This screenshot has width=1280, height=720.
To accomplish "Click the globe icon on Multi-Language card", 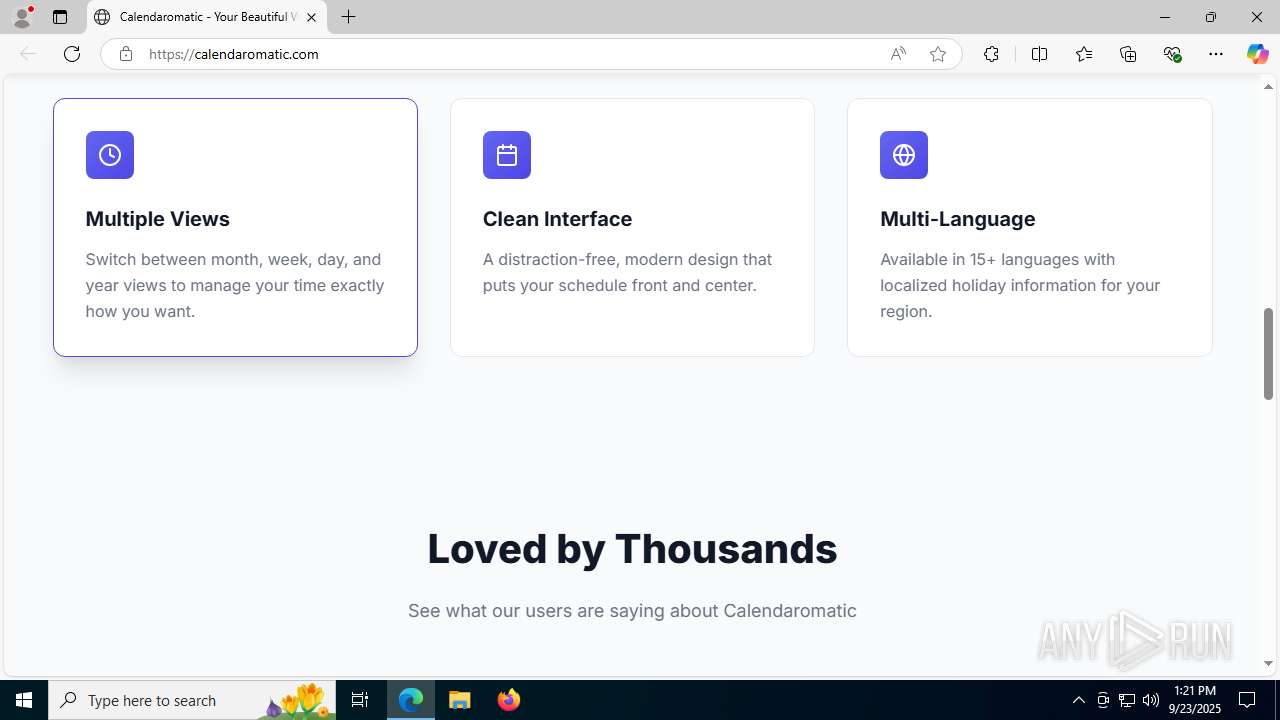I will [x=904, y=155].
